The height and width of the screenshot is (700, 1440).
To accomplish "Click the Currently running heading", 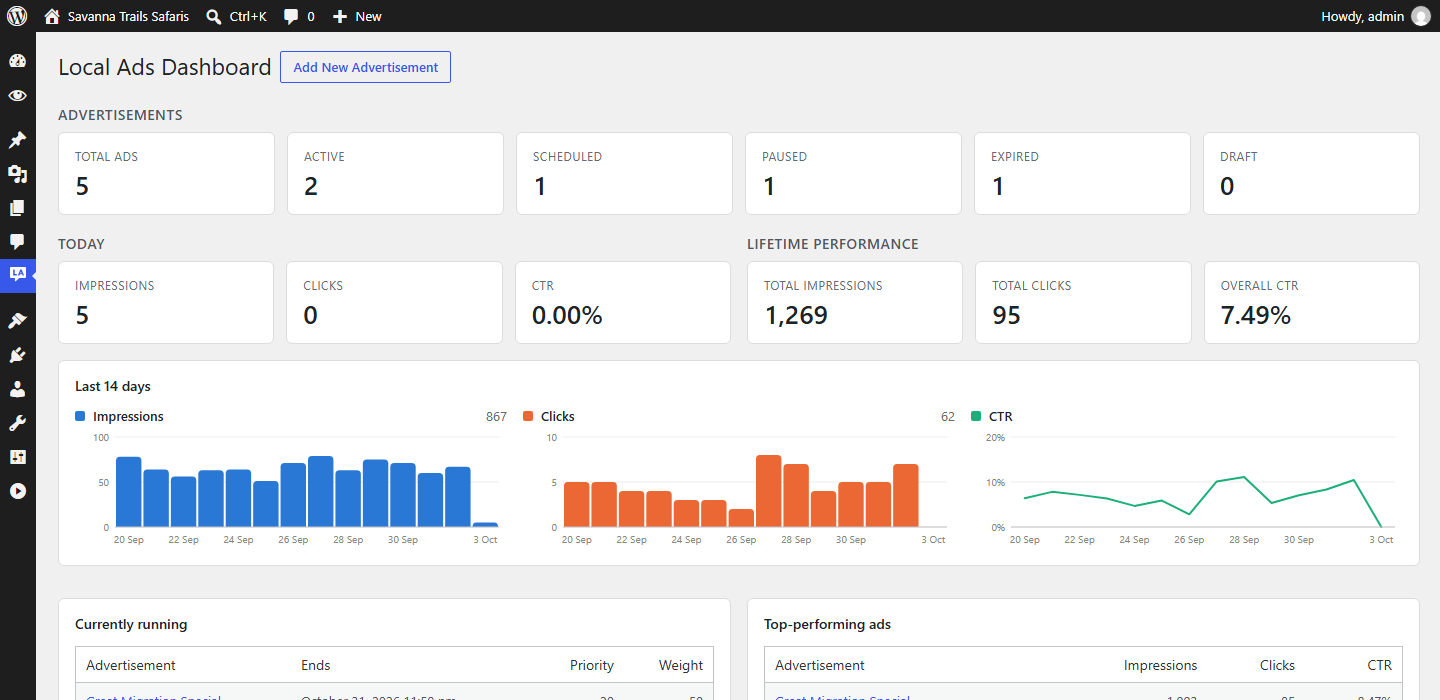I will [x=131, y=624].
